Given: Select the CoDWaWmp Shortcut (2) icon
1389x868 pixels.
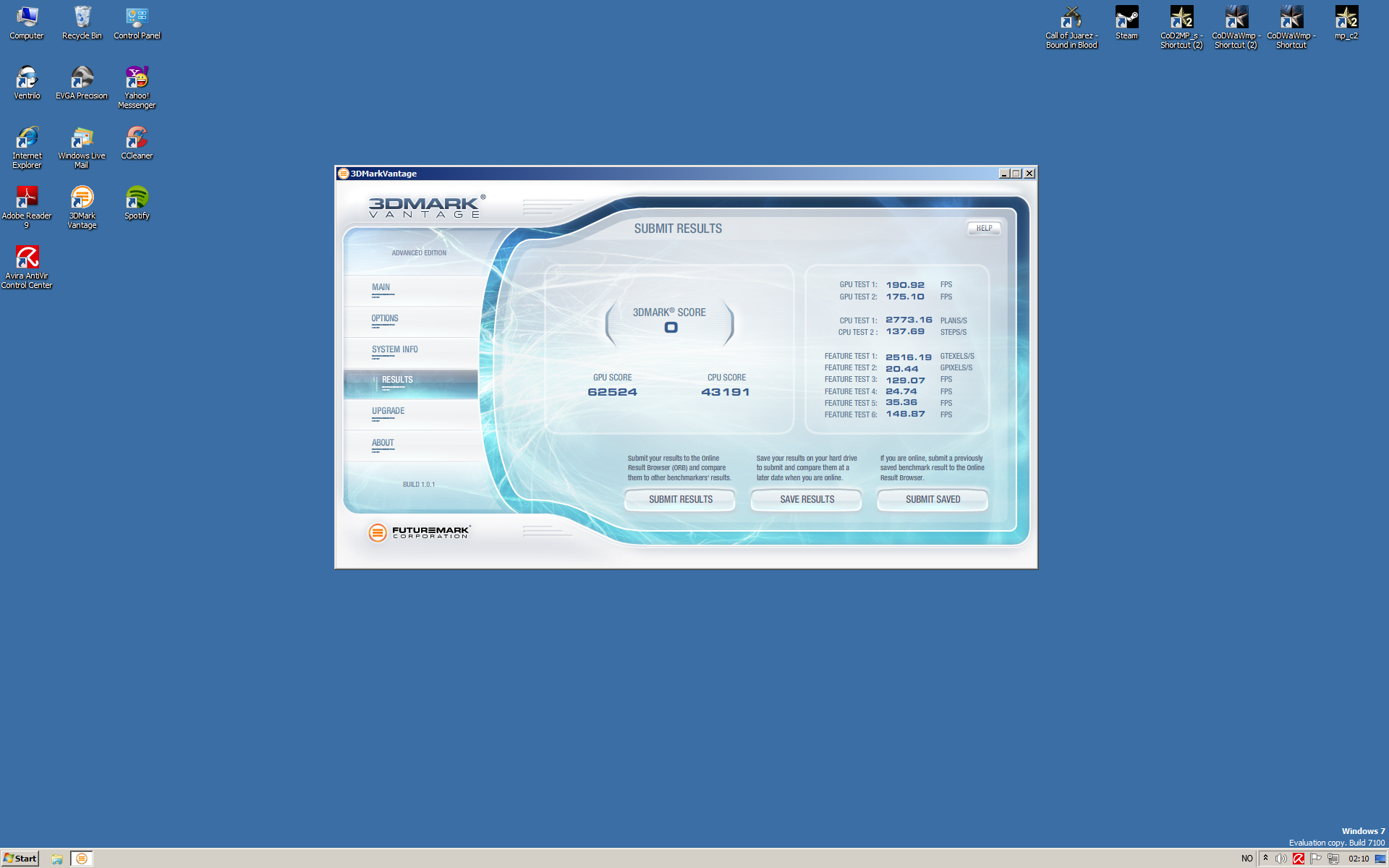Looking at the screenshot, I should [1236, 27].
